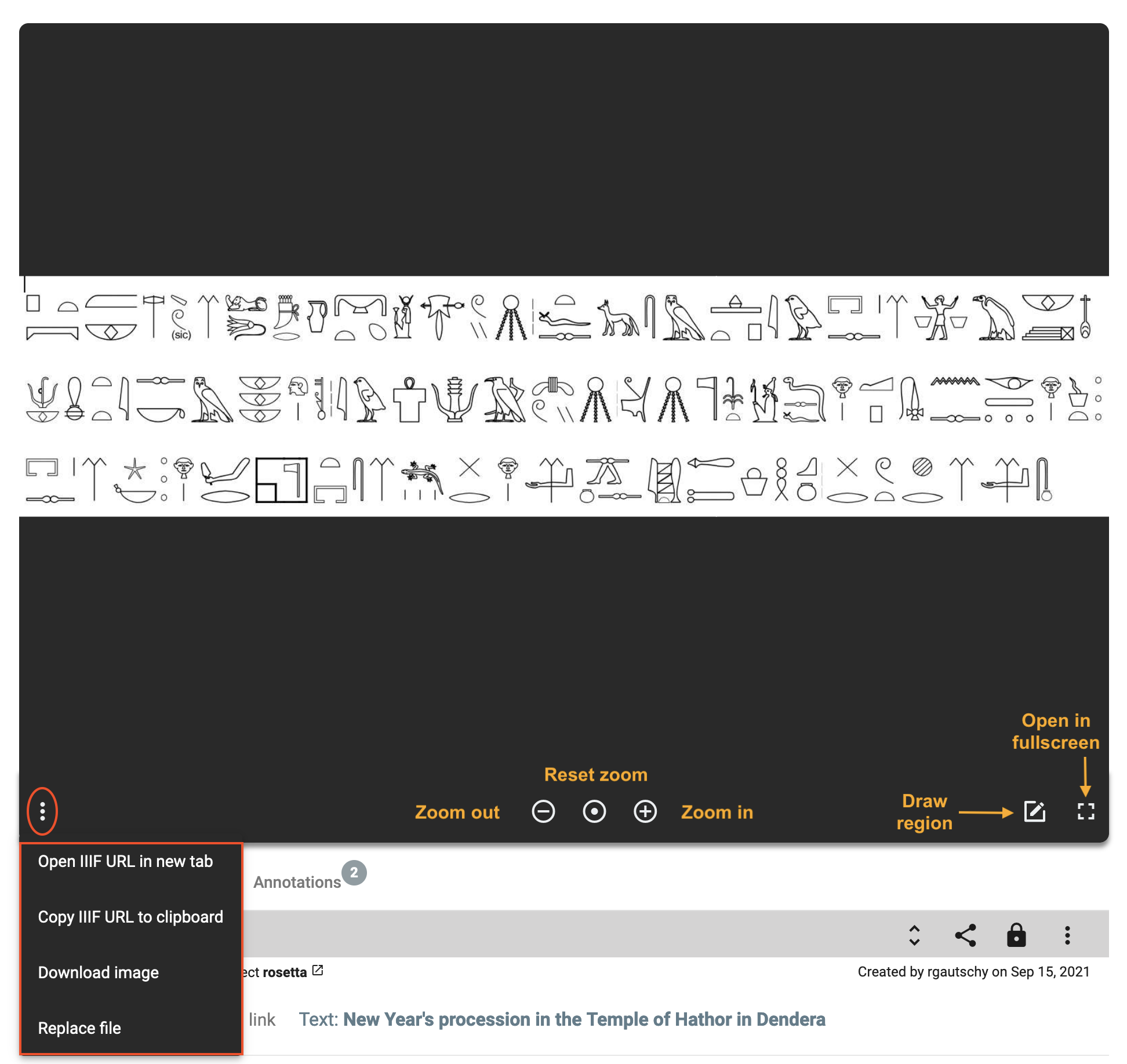
Task: Click 'Copy IIIF URL to clipboard'
Action: pos(130,915)
